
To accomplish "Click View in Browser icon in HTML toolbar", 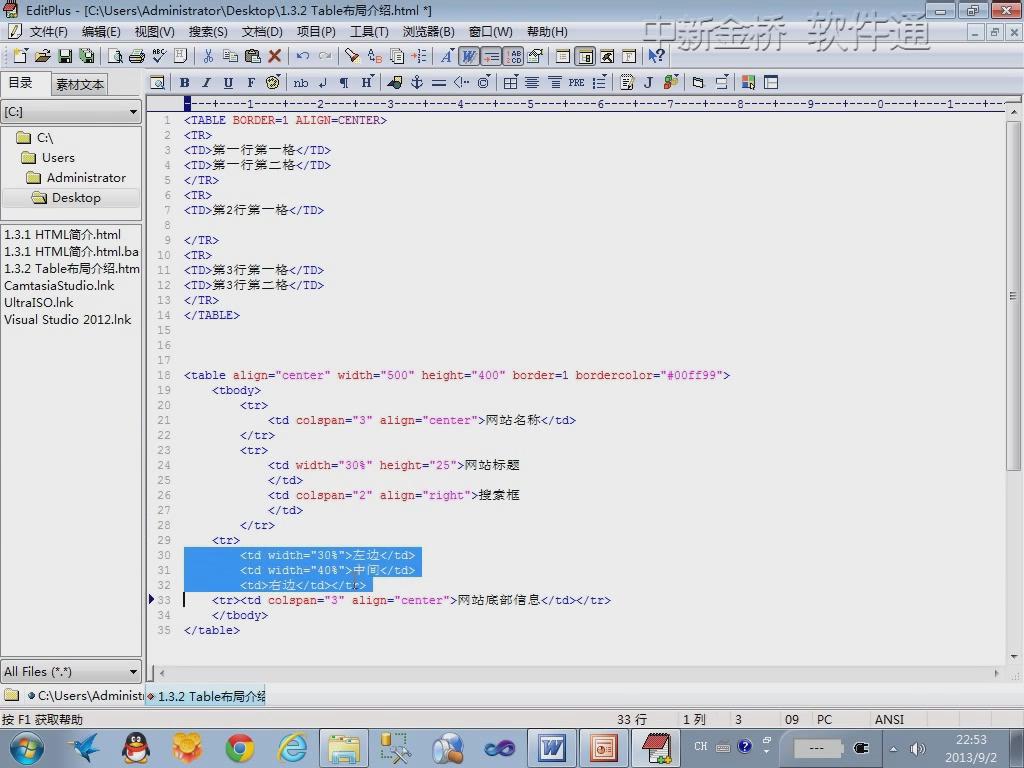I will [157, 83].
